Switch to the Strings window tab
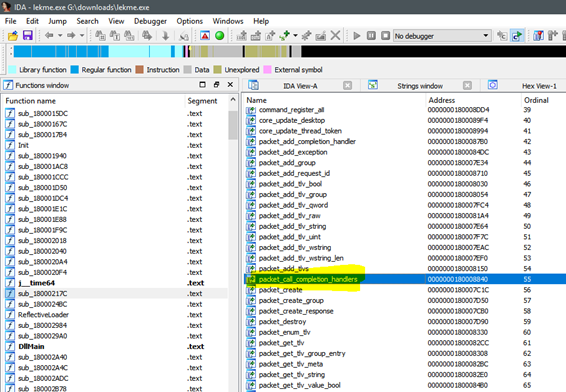566x392 pixels. coord(420,86)
